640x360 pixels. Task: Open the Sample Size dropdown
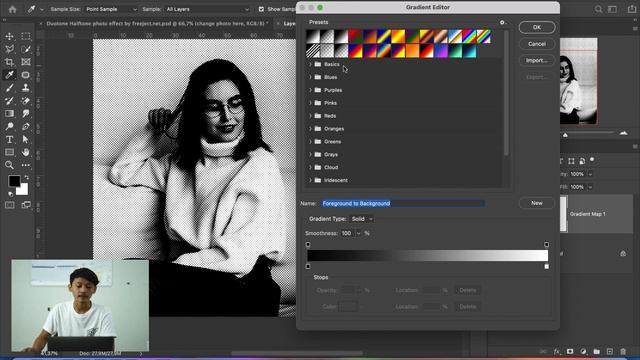click(111, 9)
